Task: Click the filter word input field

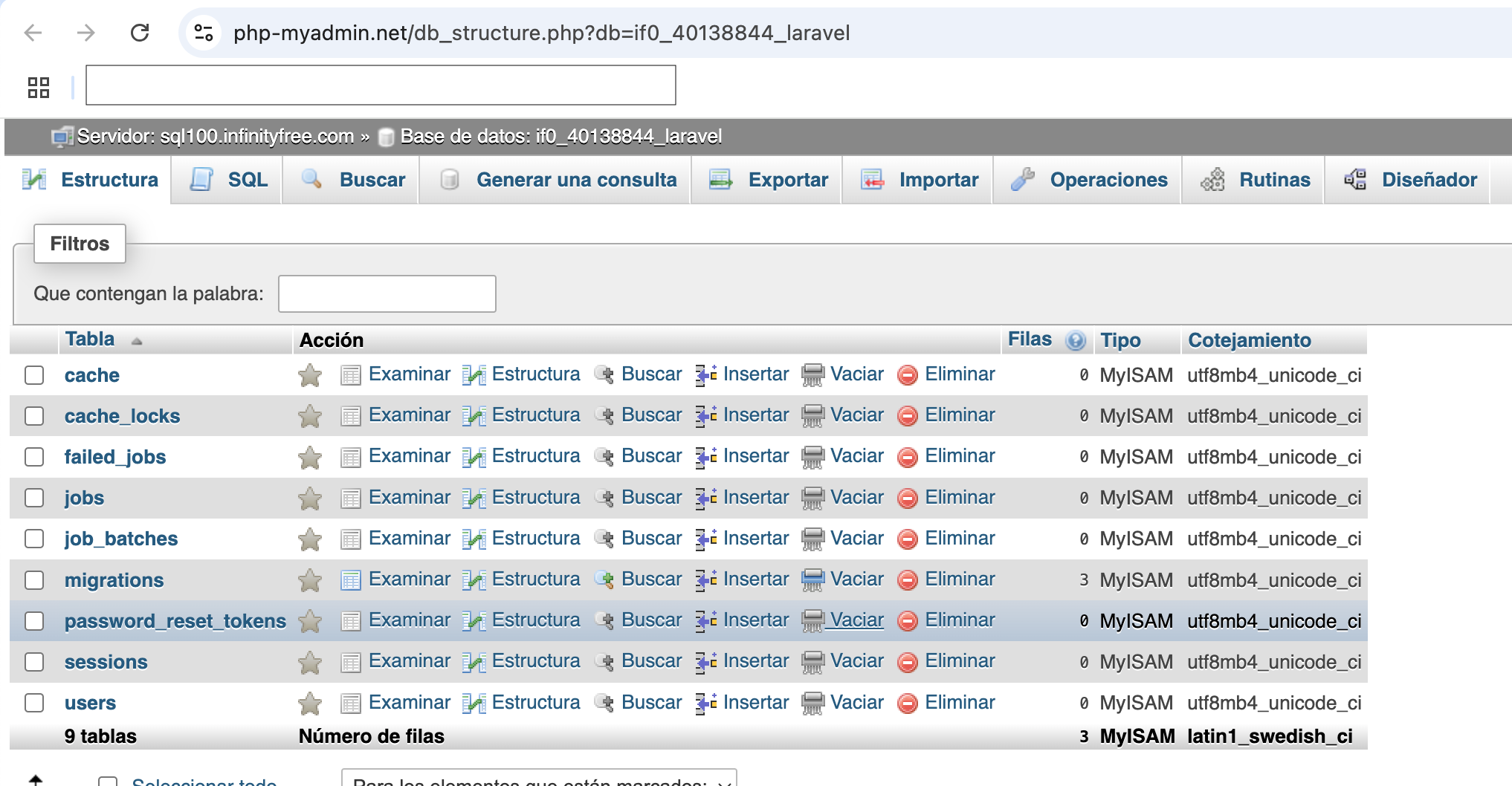Action: (387, 293)
